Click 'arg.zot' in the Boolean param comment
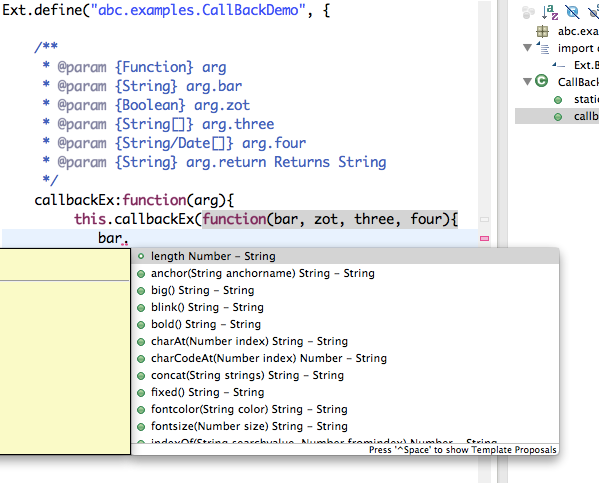 tap(222, 105)
